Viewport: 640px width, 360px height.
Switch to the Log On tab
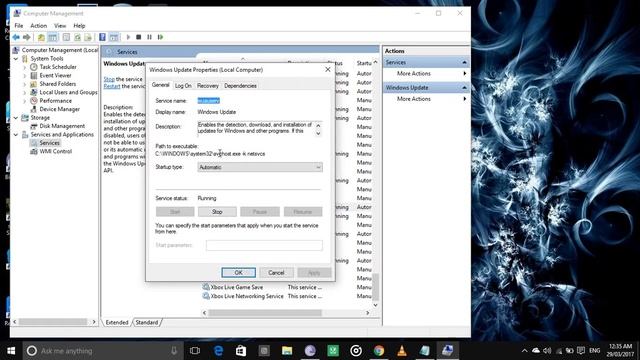[x=183, y=86]
